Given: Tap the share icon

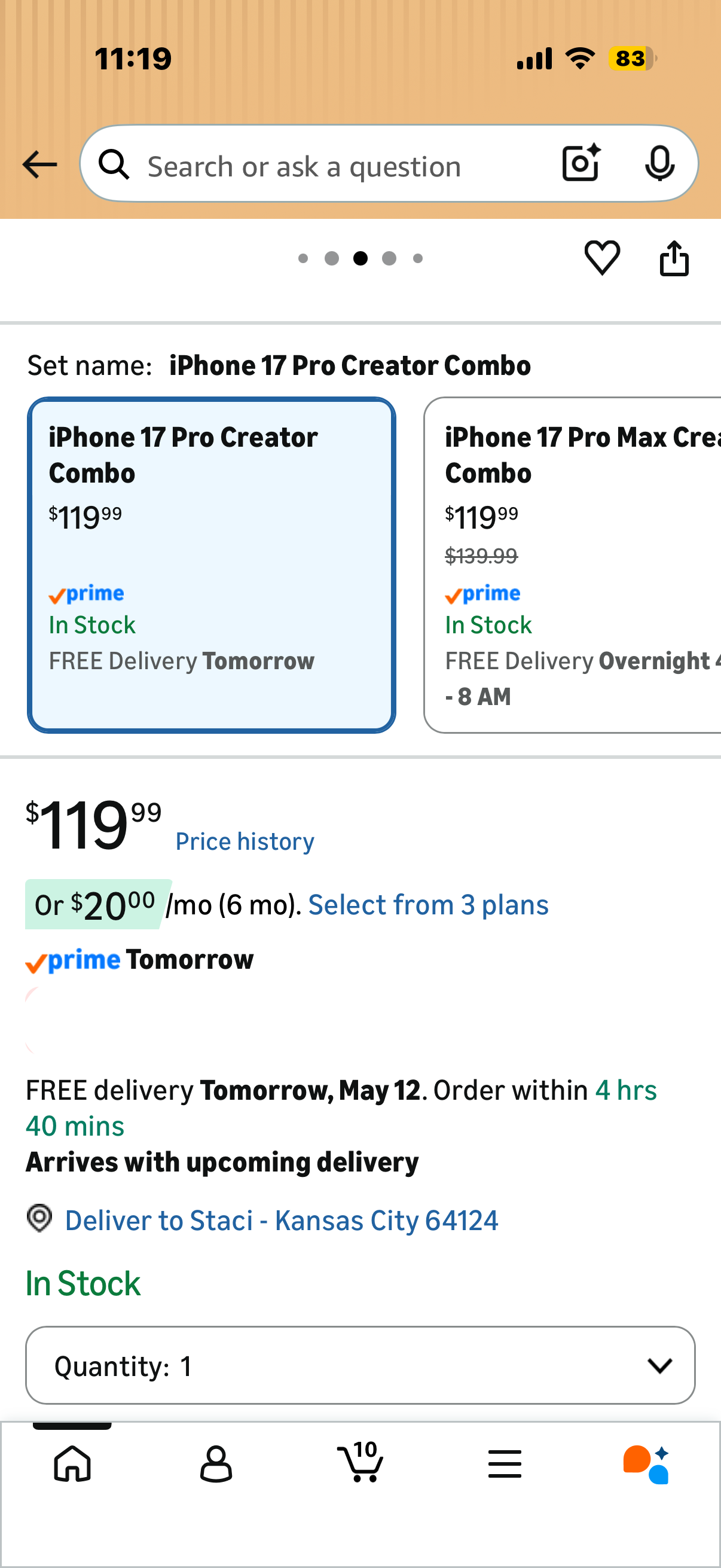Looking at the screenshot, I should [674, 258].
